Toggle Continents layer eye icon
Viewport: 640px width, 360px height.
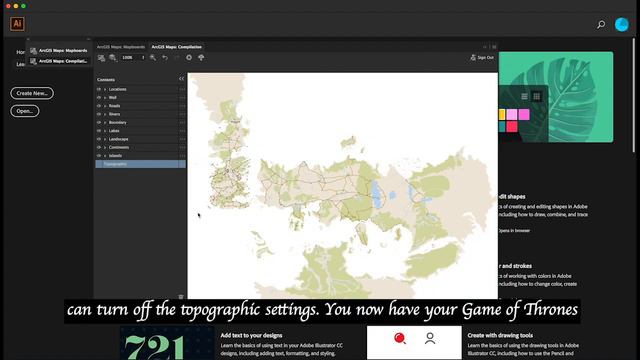[x=99, y=147]
